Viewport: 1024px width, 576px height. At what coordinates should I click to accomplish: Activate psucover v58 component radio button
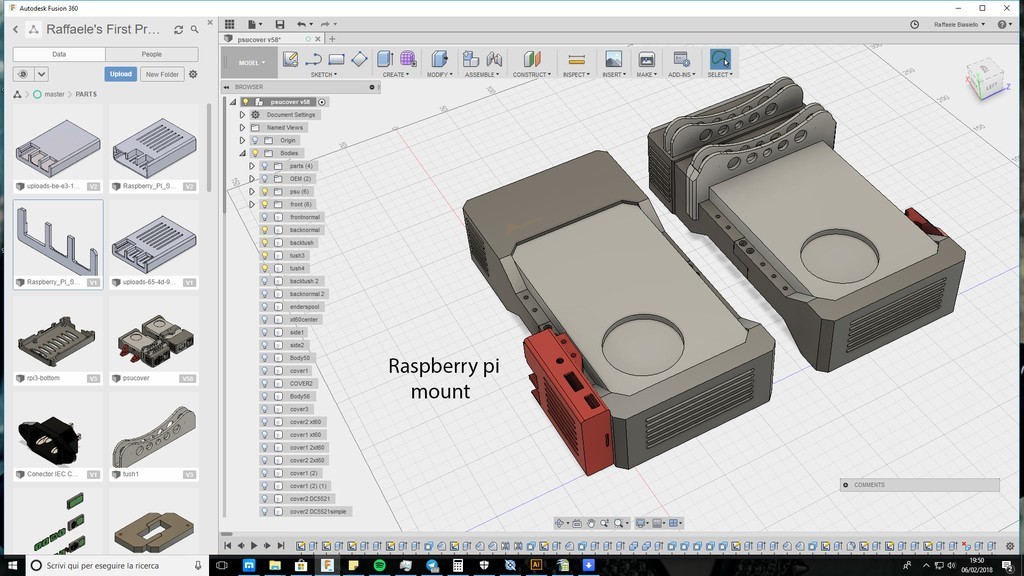point(322,102)
